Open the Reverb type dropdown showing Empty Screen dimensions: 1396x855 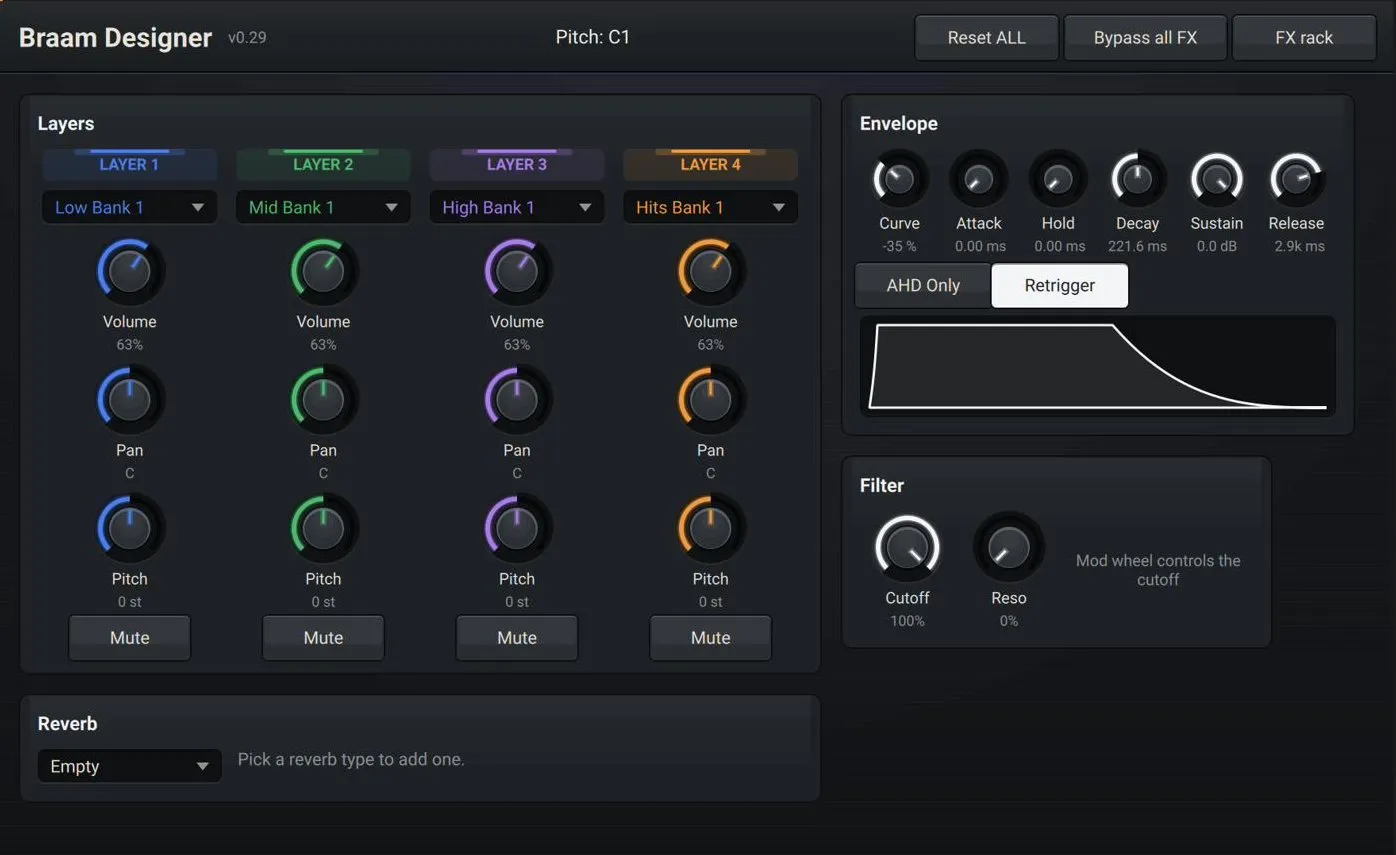click(130, 766)
